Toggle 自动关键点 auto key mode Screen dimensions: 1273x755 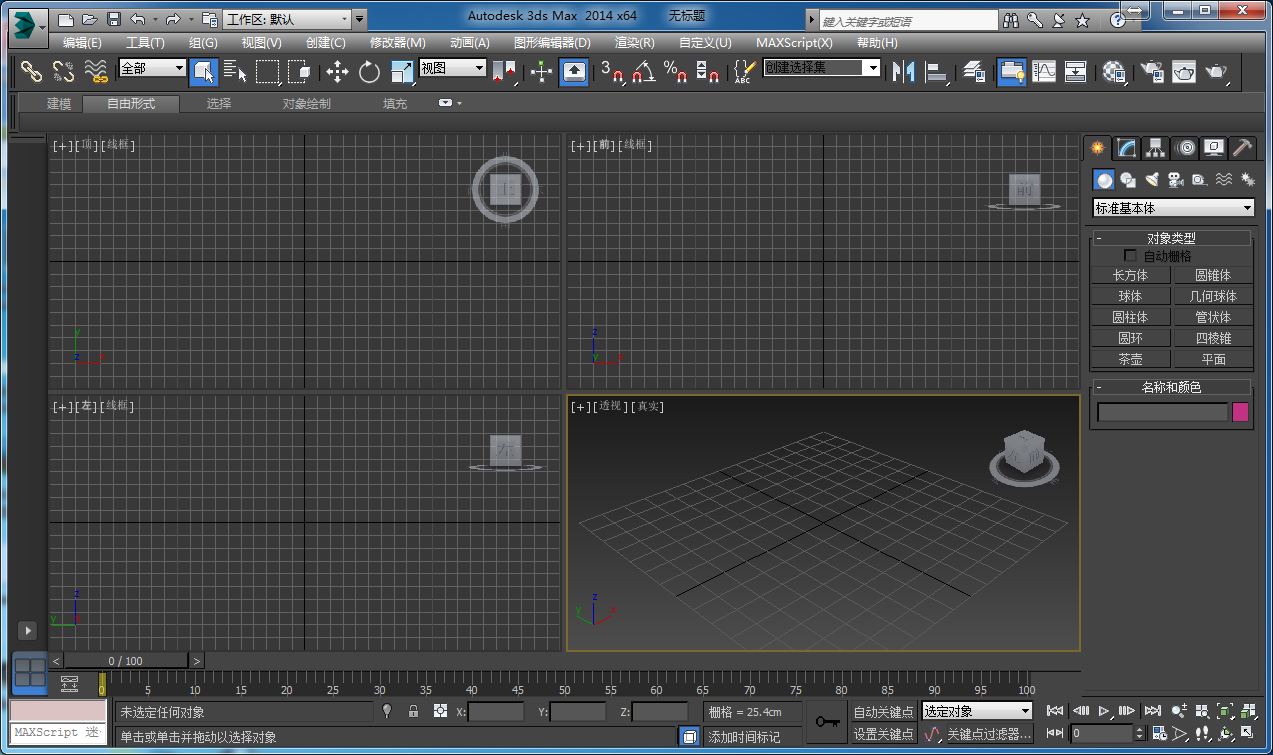click(883, 712)
